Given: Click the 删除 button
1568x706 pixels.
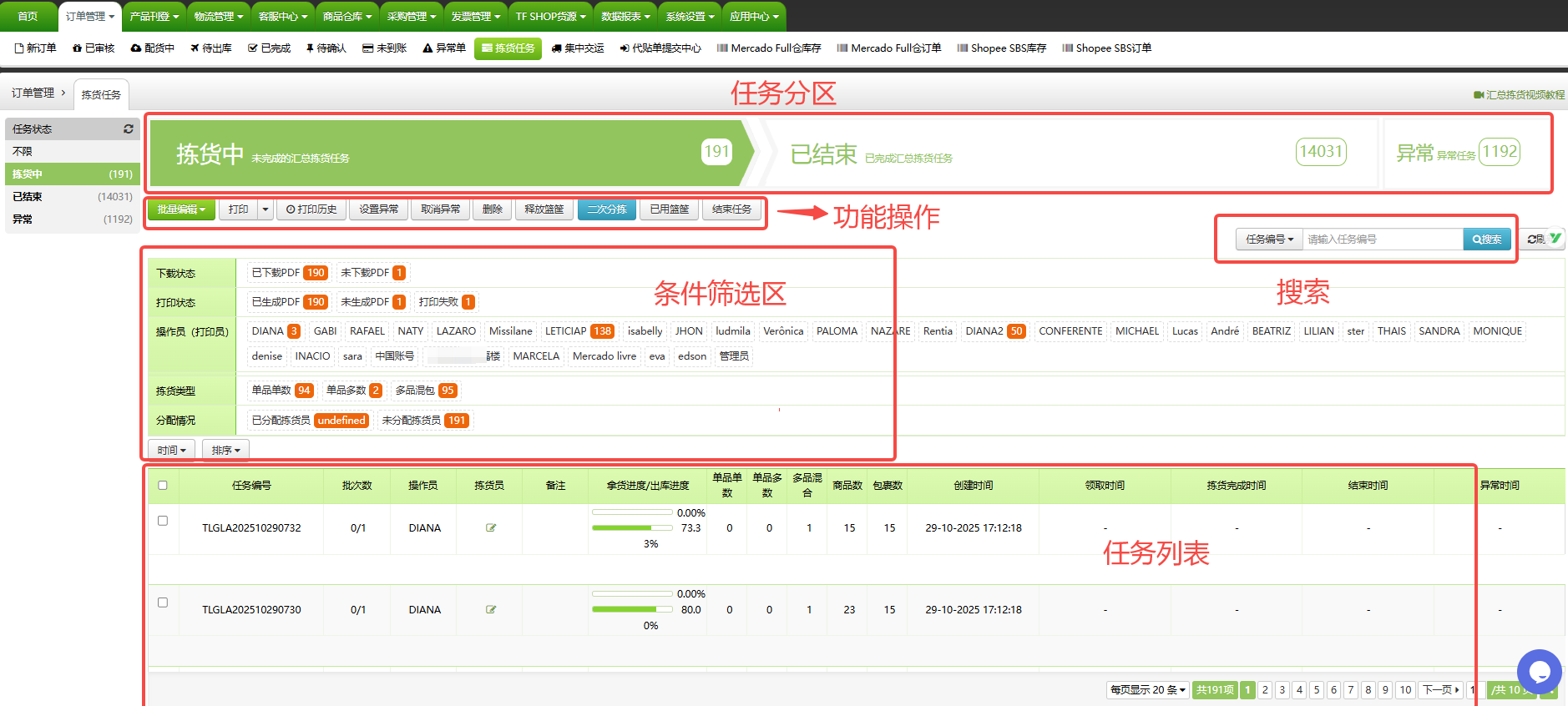Looking at the screenshot, I should coord(493,209).
